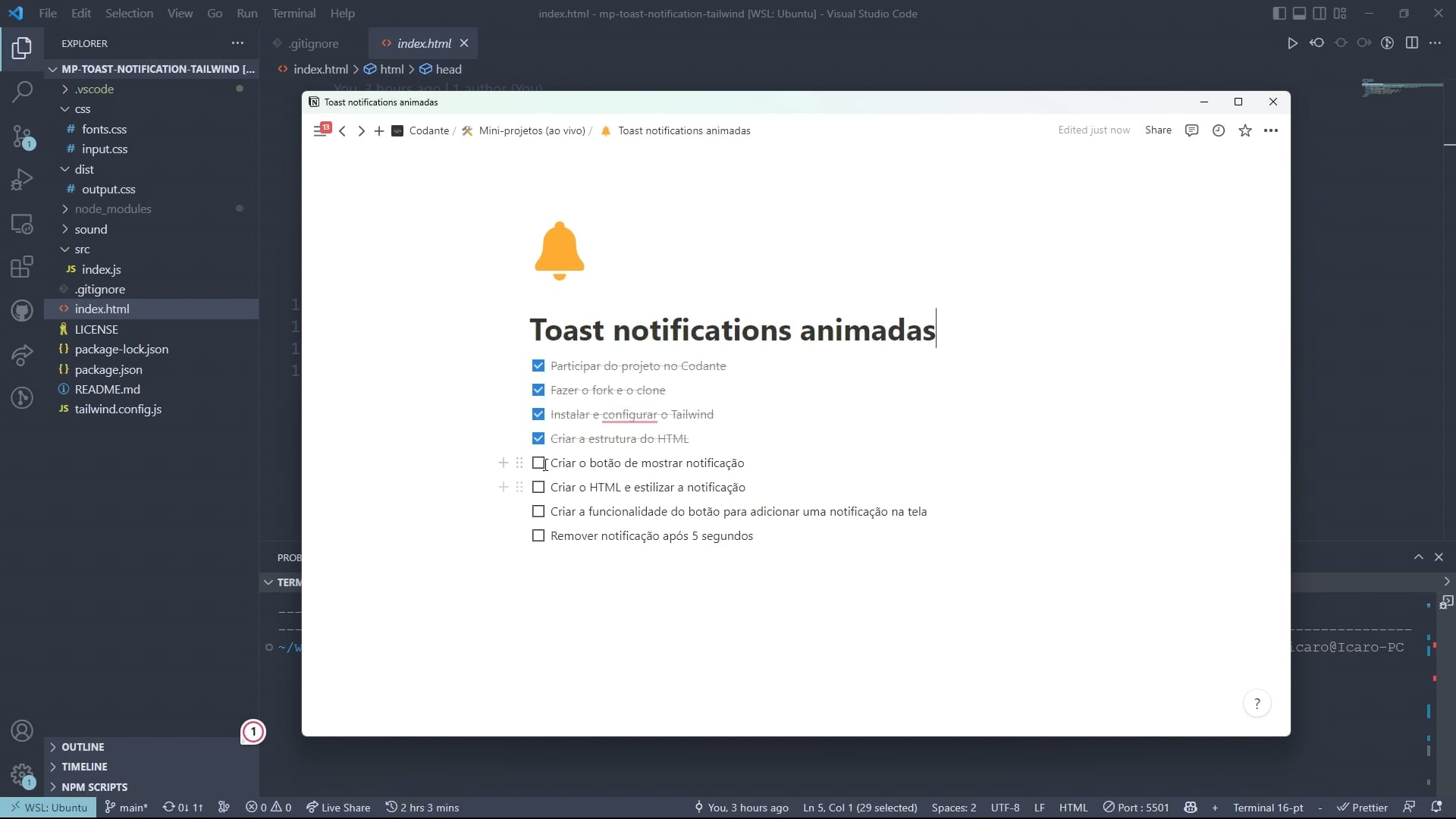The height and width of the screenshot is (819, 1456).
Task: Click the Live Share status bar button
Action: (x=338, y=808)
